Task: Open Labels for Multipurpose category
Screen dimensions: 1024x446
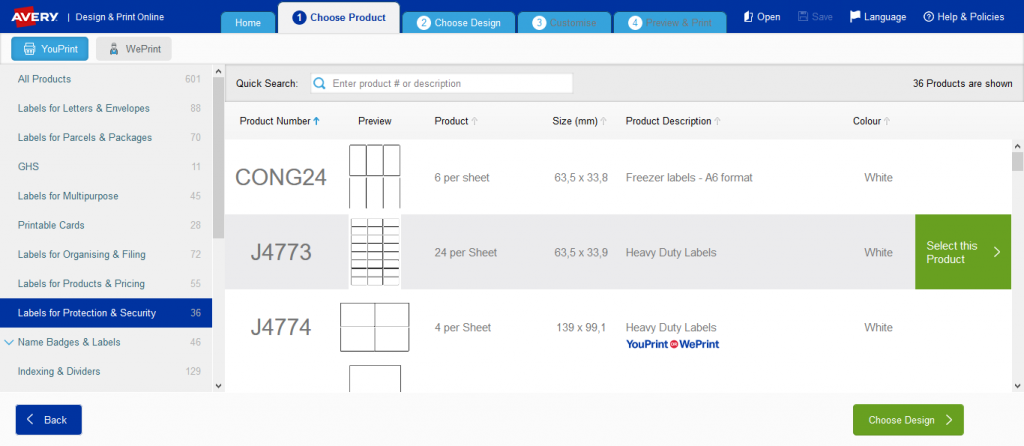Action: coord(106,196)
